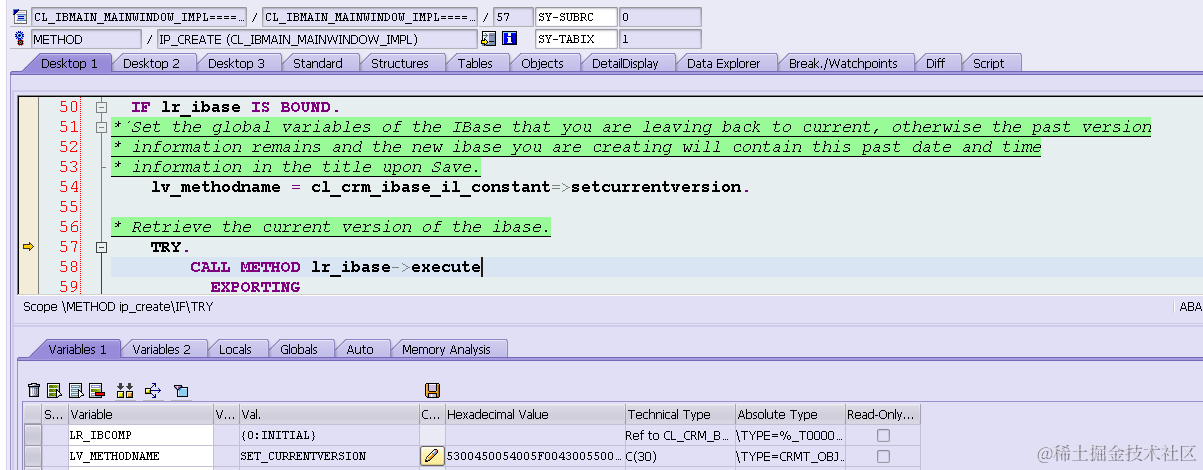Click the list icon with red minus
The height and width of the screenshot is (470, 1203).
tap(96, 390)
